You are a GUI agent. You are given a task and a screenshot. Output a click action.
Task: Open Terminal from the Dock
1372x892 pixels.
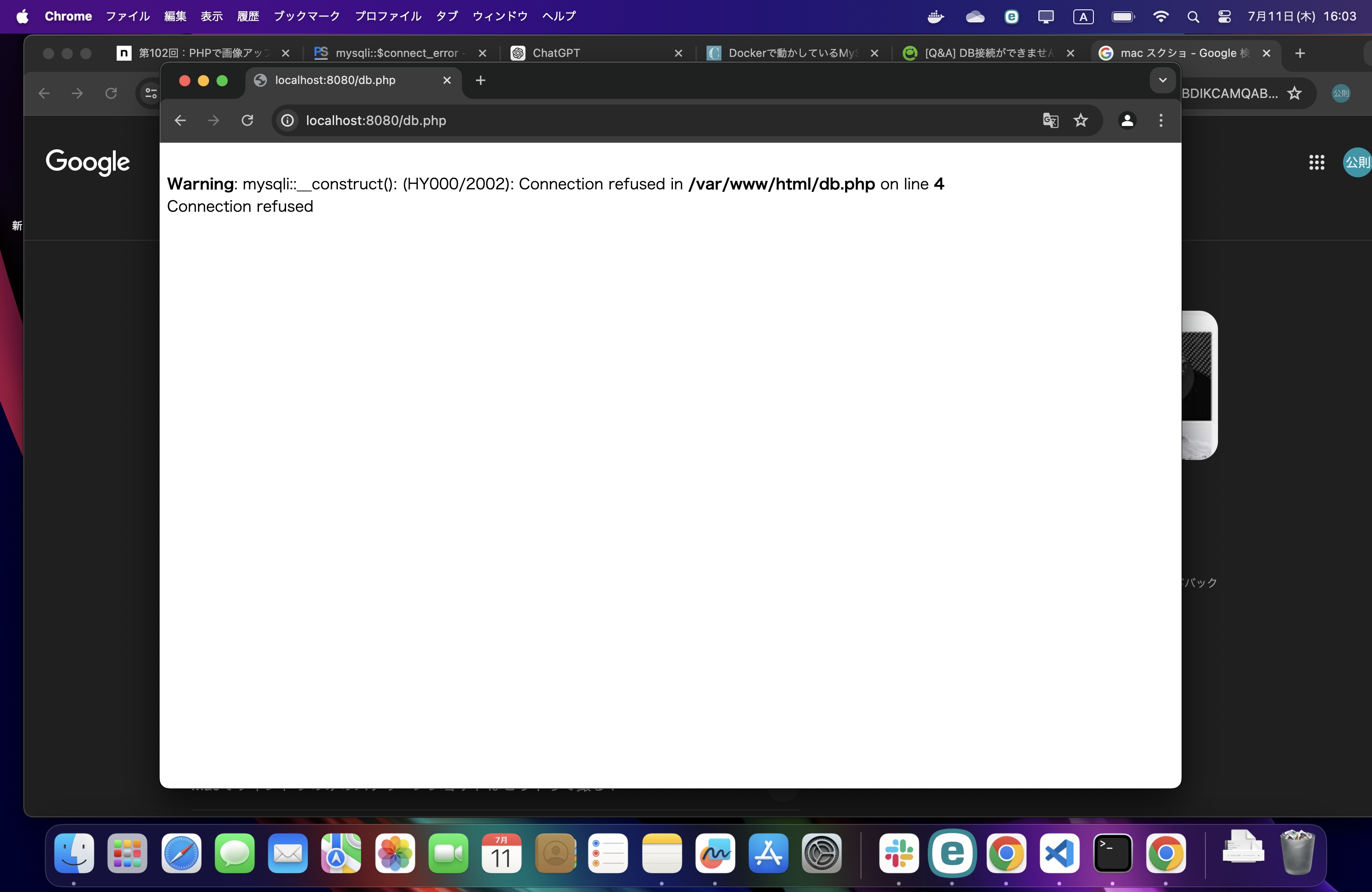(x=1113, y=853)
